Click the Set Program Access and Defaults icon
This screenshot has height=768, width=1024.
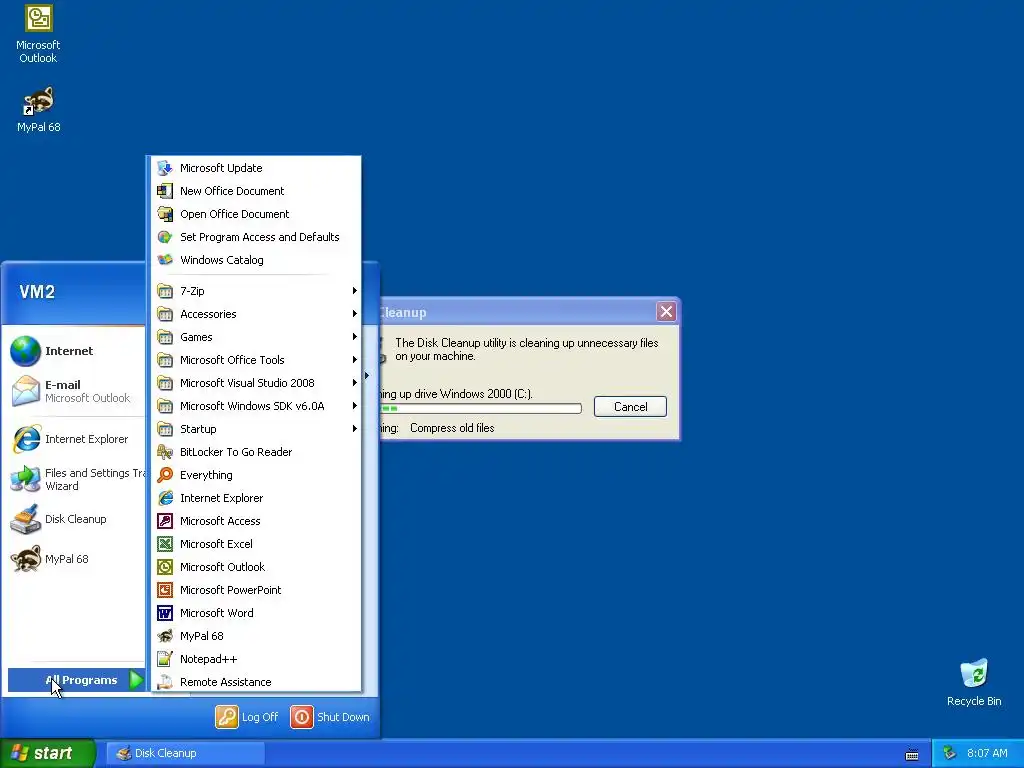click(x=165, y=236)
